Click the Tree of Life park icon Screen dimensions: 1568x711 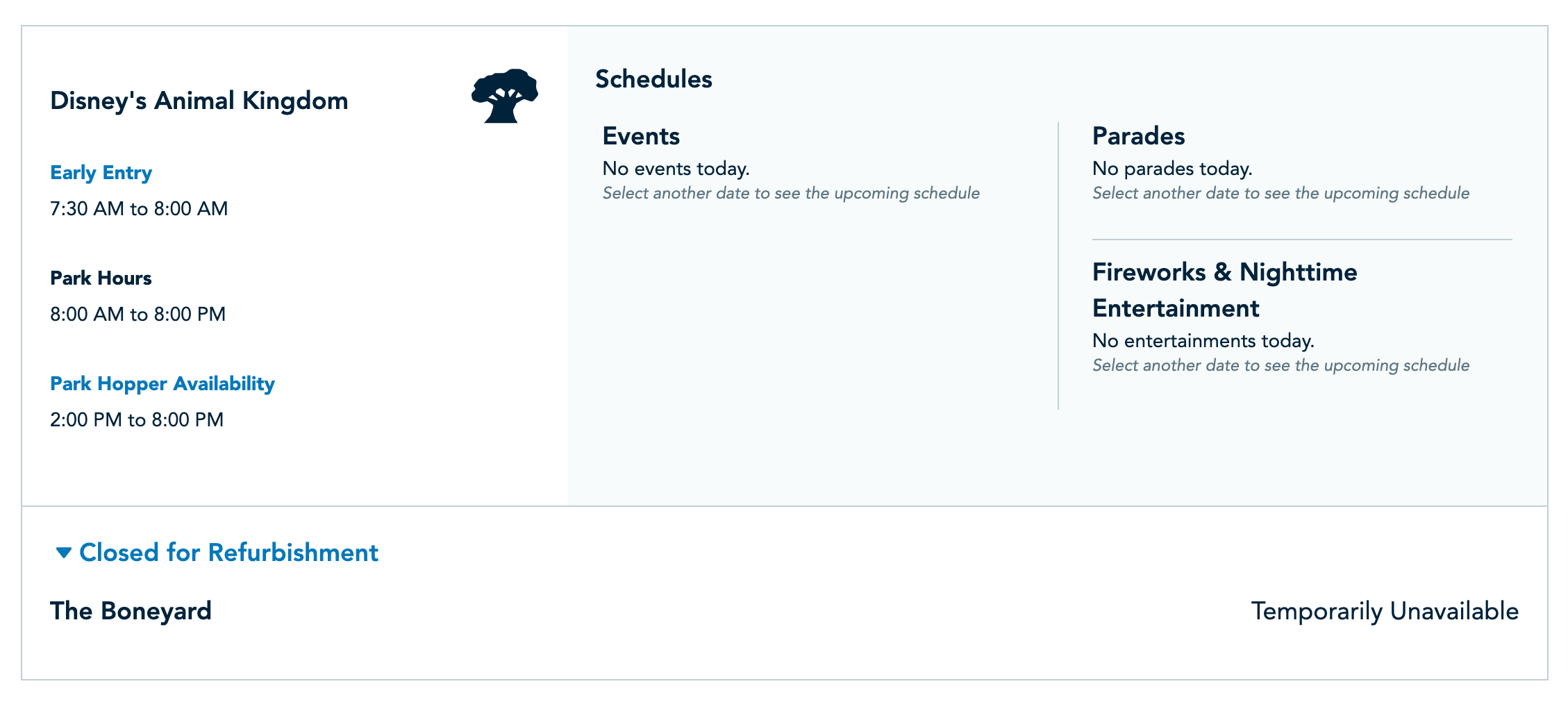[505, 96]
